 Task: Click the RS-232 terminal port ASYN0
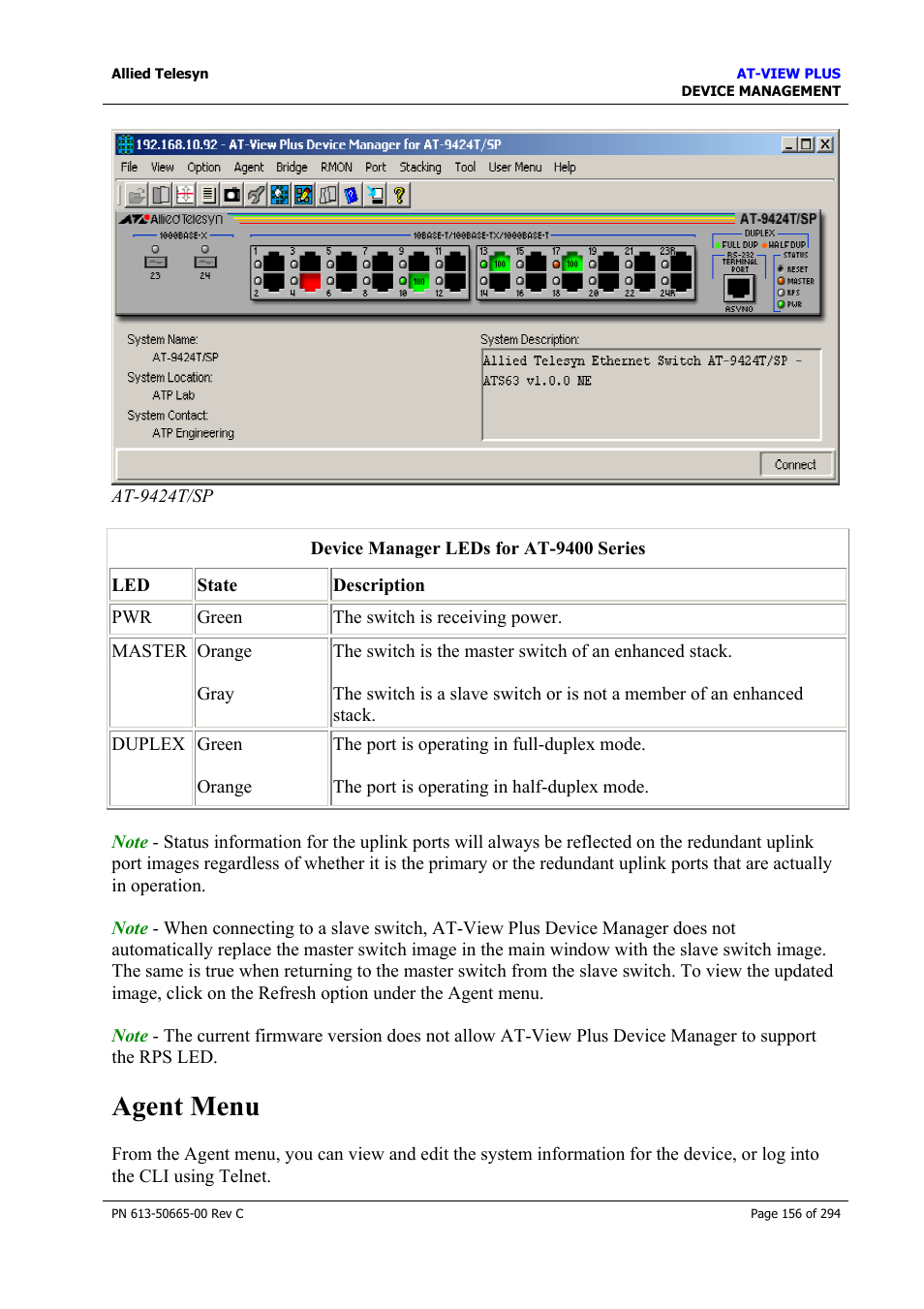[739, 289]
